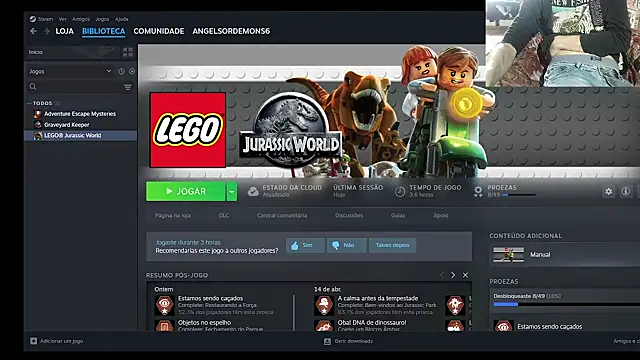Screen dimensions: 640x360
Task: Open the Manual thumbnail
Action: click(x=508, y=254)
